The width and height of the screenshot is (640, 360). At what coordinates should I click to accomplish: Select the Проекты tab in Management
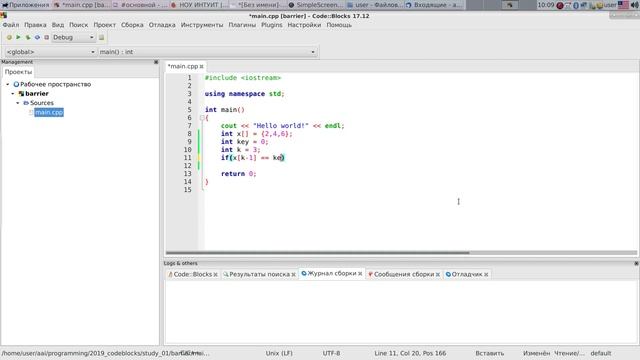point(18,72)
